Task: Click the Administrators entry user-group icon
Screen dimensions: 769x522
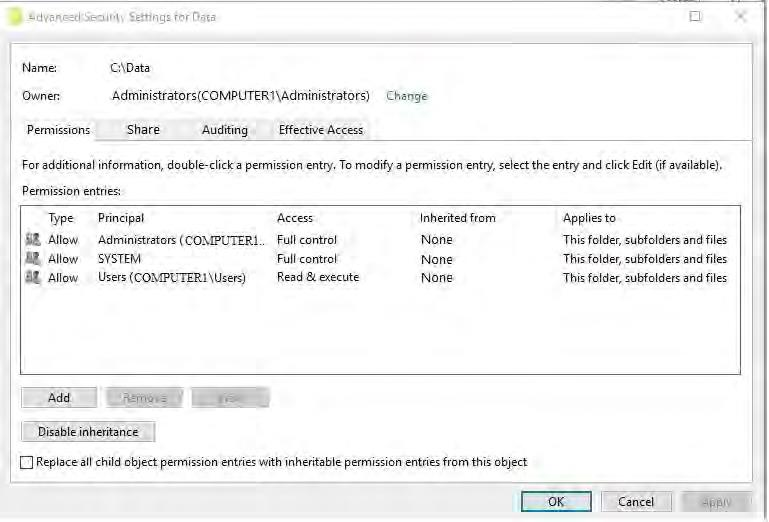Action: [33, 240]
